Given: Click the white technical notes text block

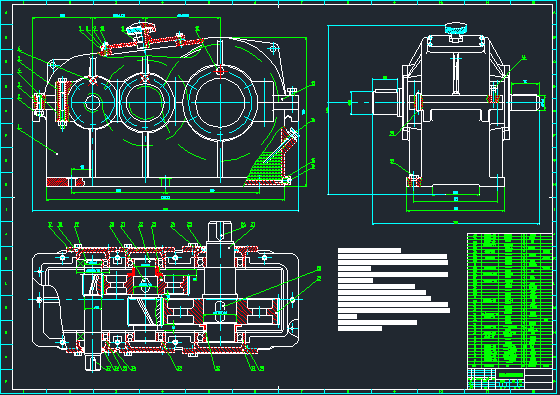Looking at the screenshot, I should click(394, 290).
